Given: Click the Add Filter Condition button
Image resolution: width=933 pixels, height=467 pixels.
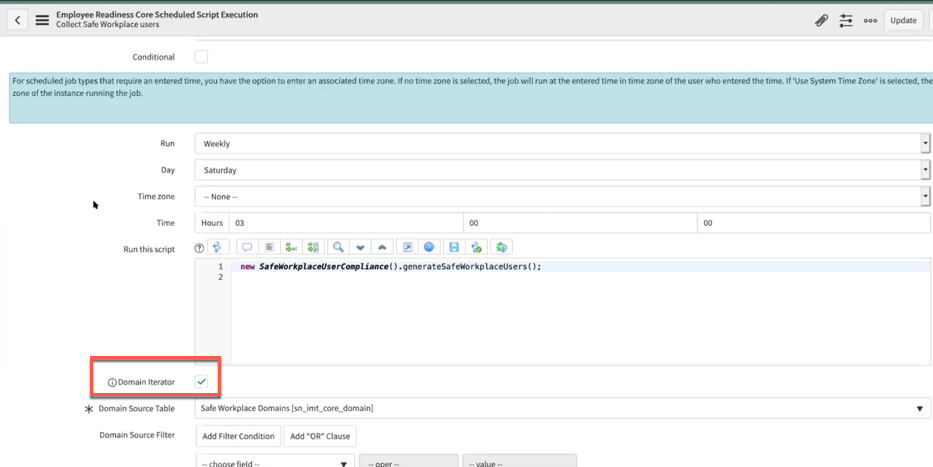Looking at the screenshot, I should coord(238,436).
